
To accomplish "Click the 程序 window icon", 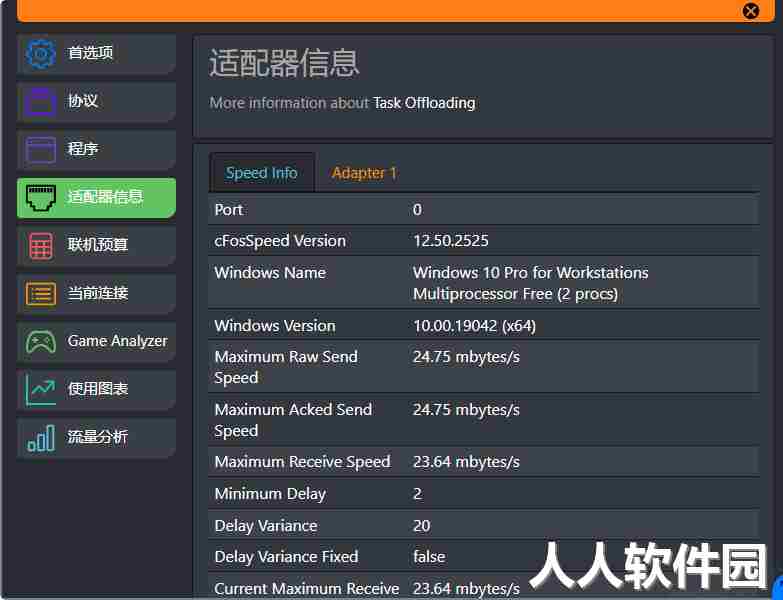I will [40, 149].
